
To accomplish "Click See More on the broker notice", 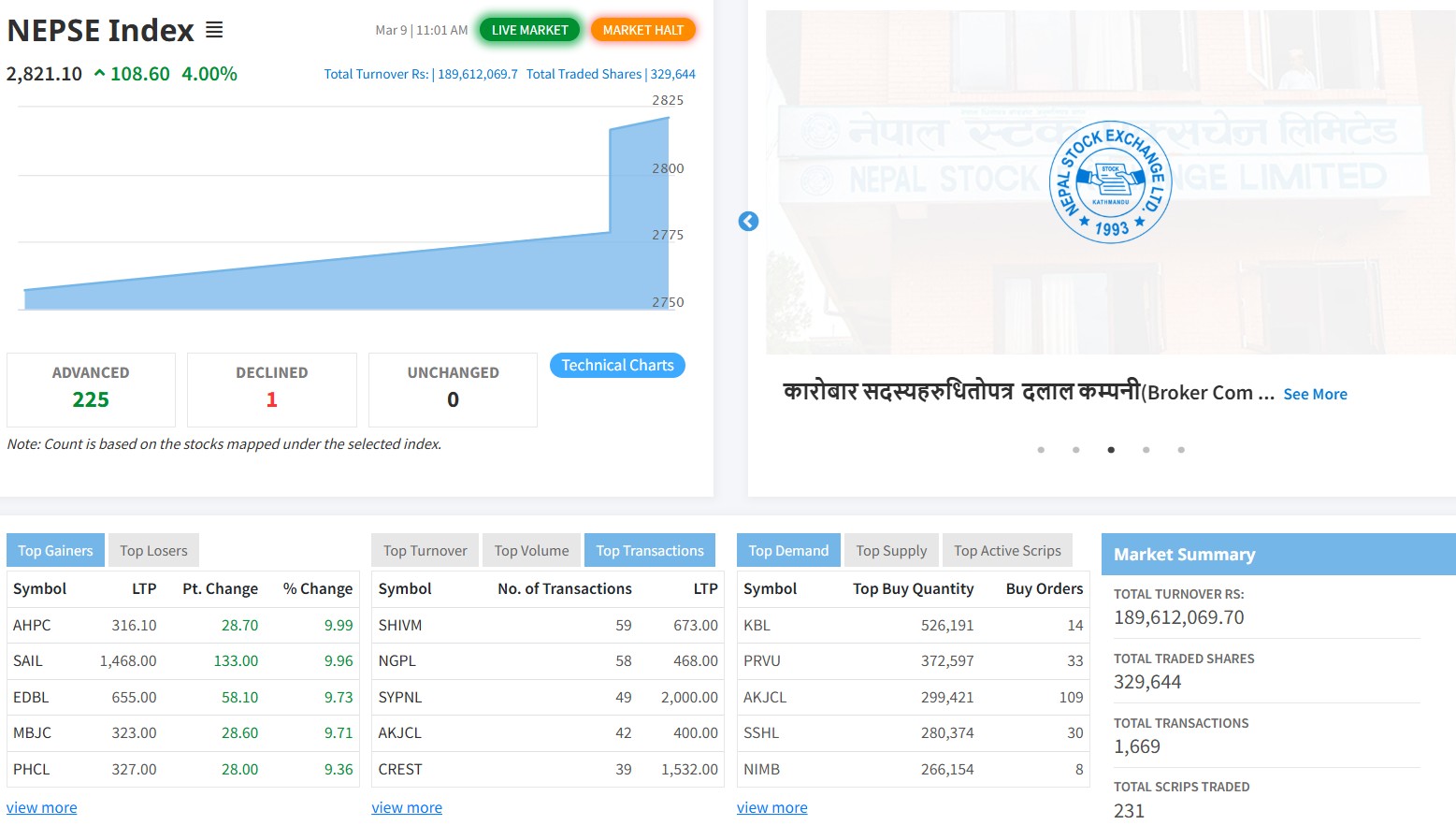I will 1315,395.
